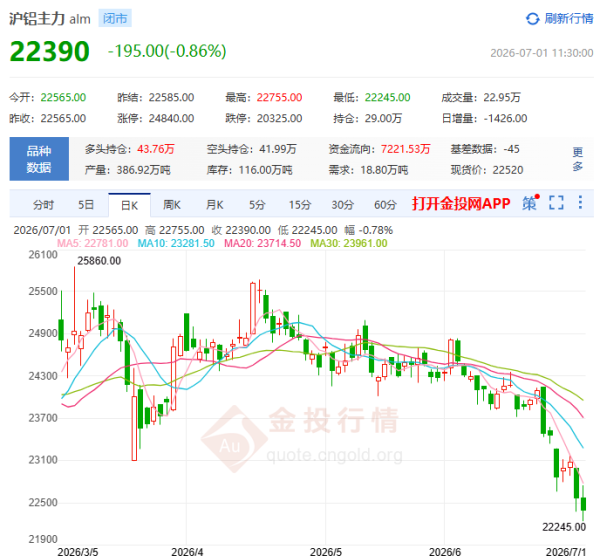Switch to 15分 chart tab
Image resolution: width=600 pixels, height=556 pixels.
click(x=300, y=205)
